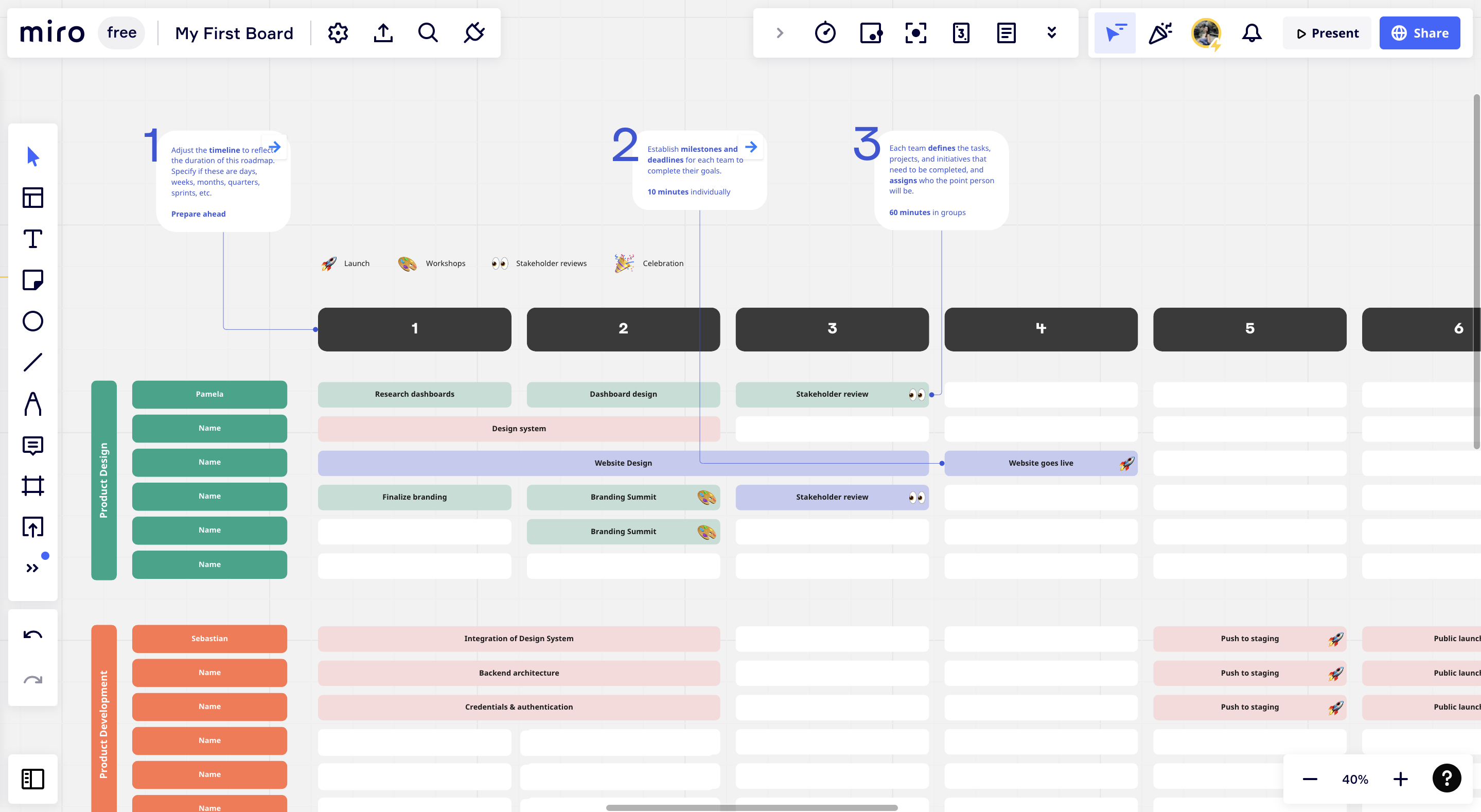Click the reactions party popper icon
1481x812 pixels.
pyautogui.click(x=1160, y=33)
